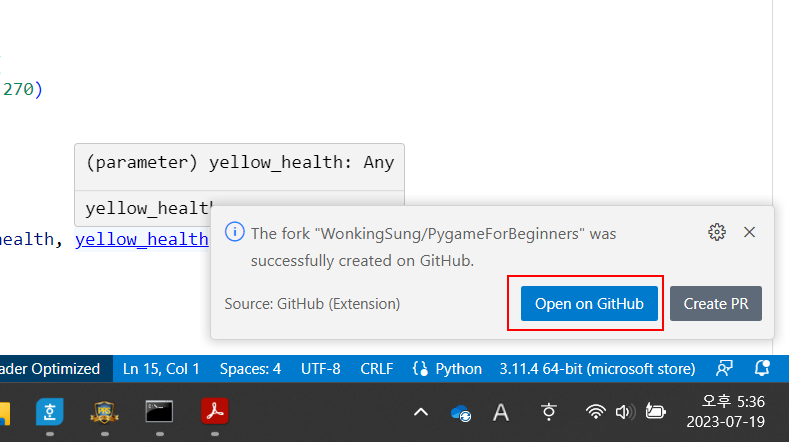Click Screen Reader Optimized status item

50,369
